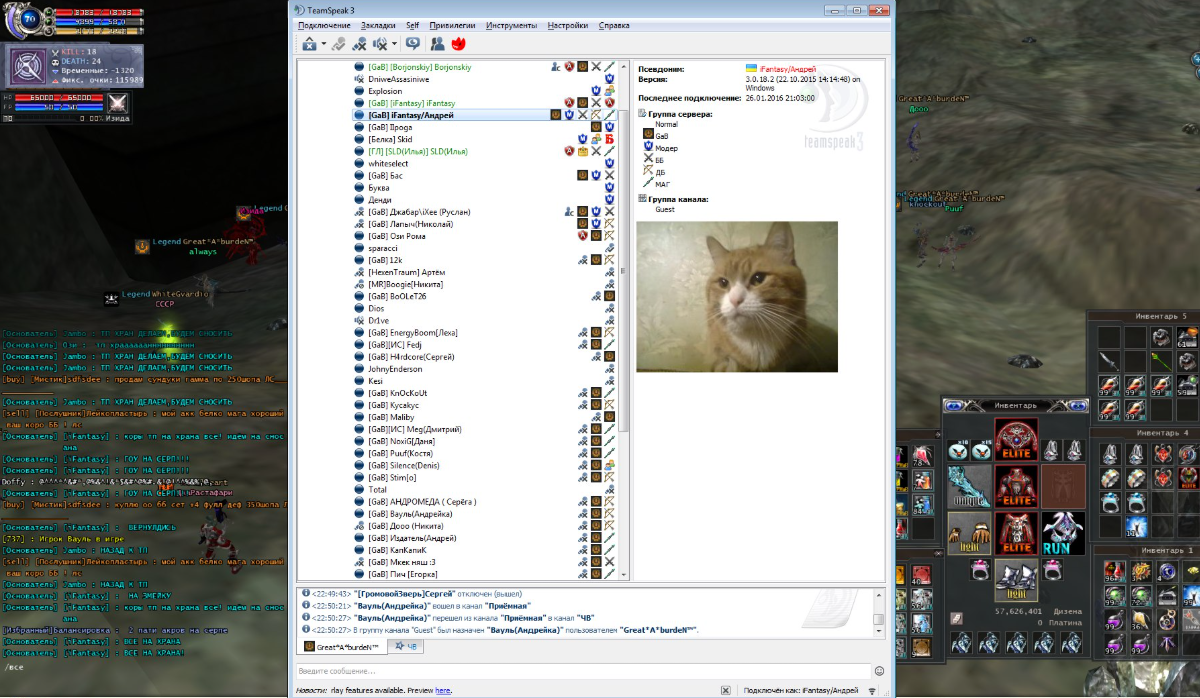The width and height of the screenshot is (1200, 698).
Task: Click the RUN mask item in inventory
Action: coord(1063,533)
